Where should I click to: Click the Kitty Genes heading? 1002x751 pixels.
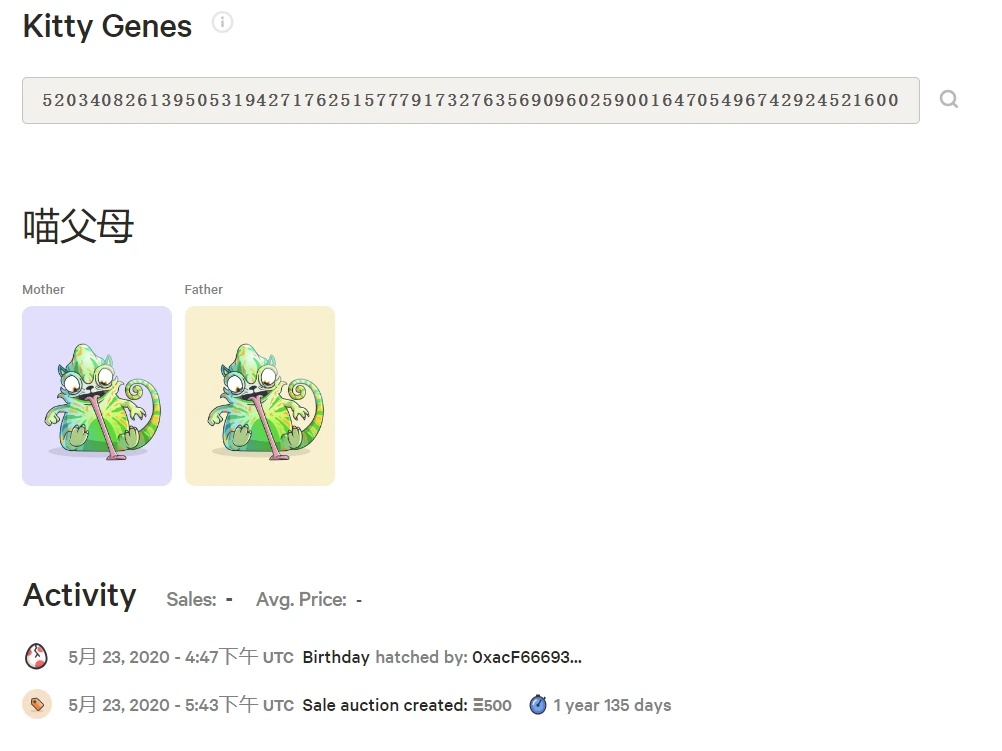coord(107,26)
